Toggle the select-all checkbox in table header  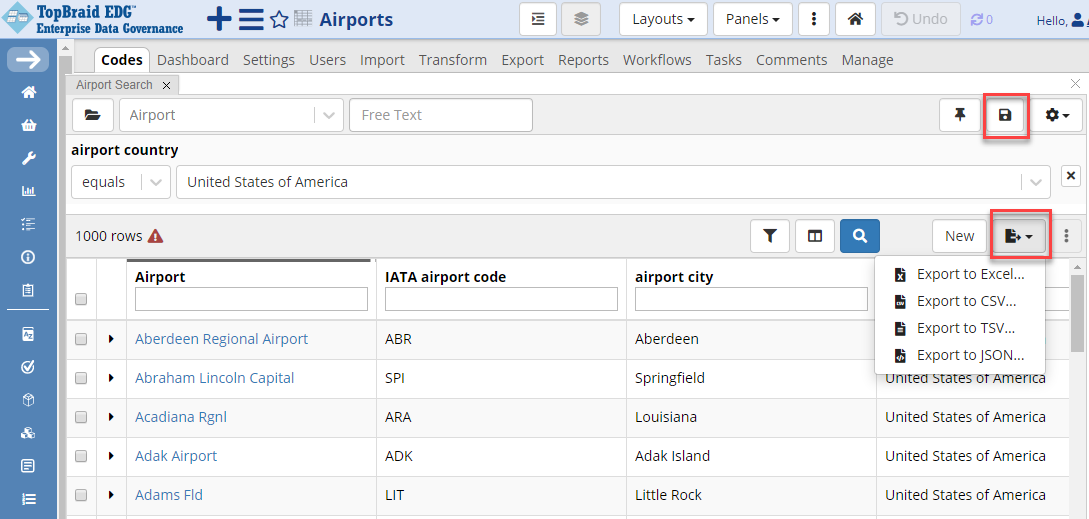81,299
